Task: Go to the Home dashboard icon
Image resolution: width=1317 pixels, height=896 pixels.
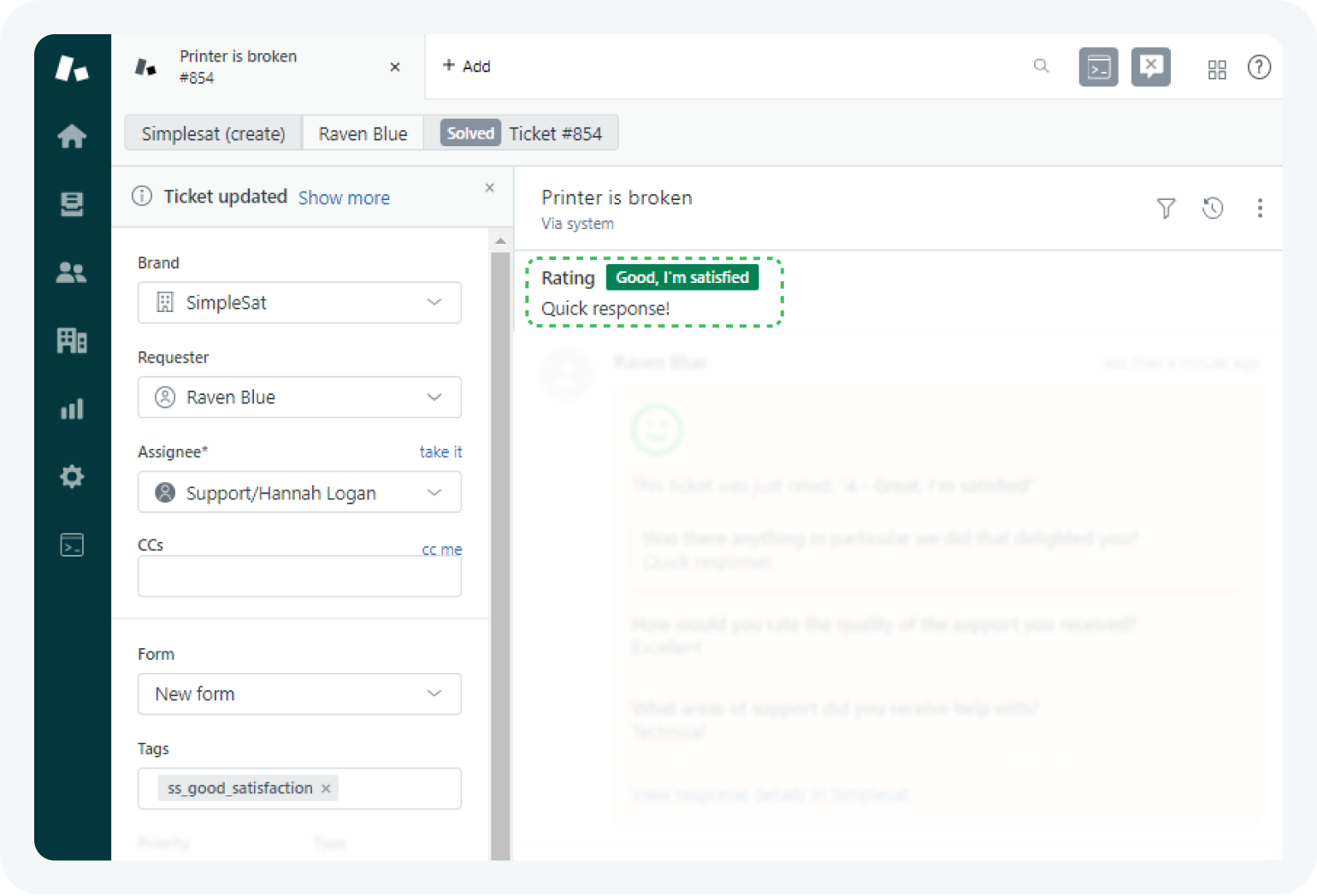Action: [72, 136]
